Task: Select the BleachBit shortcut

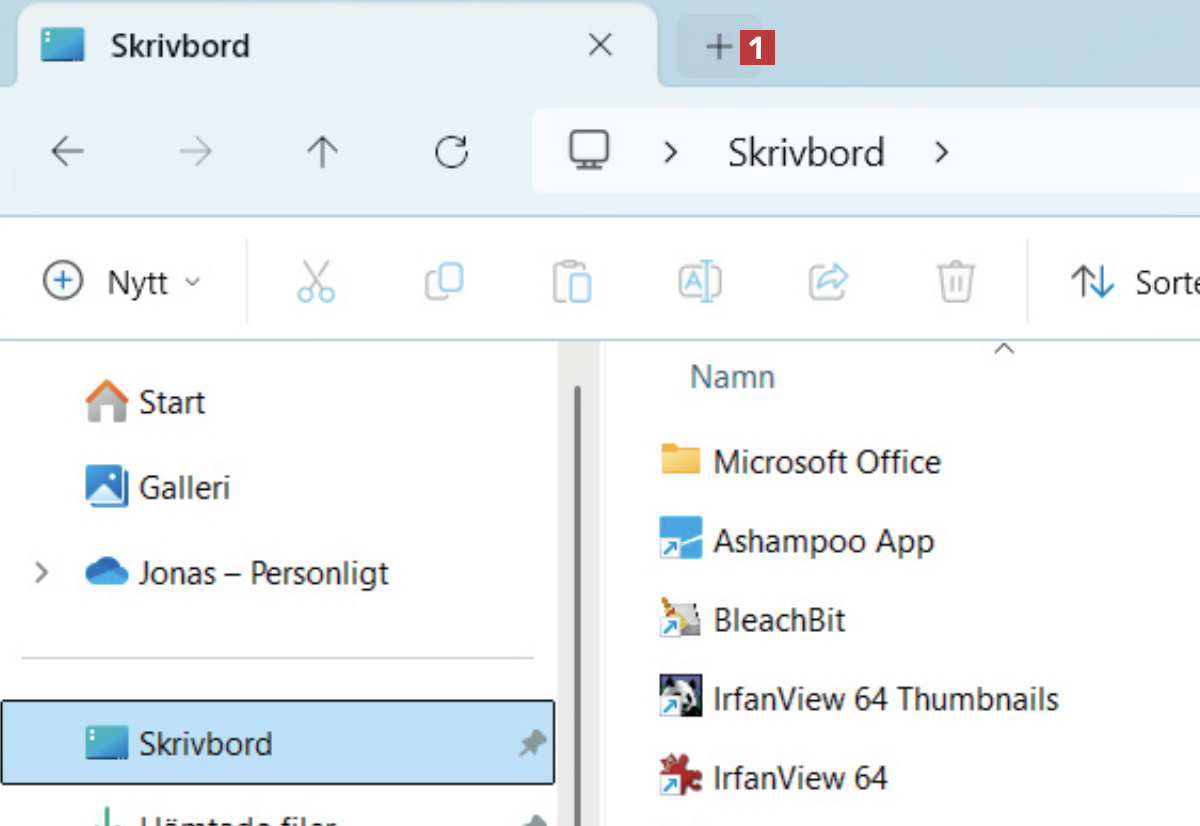Action: pyautogui.click(x=780, y=619)
